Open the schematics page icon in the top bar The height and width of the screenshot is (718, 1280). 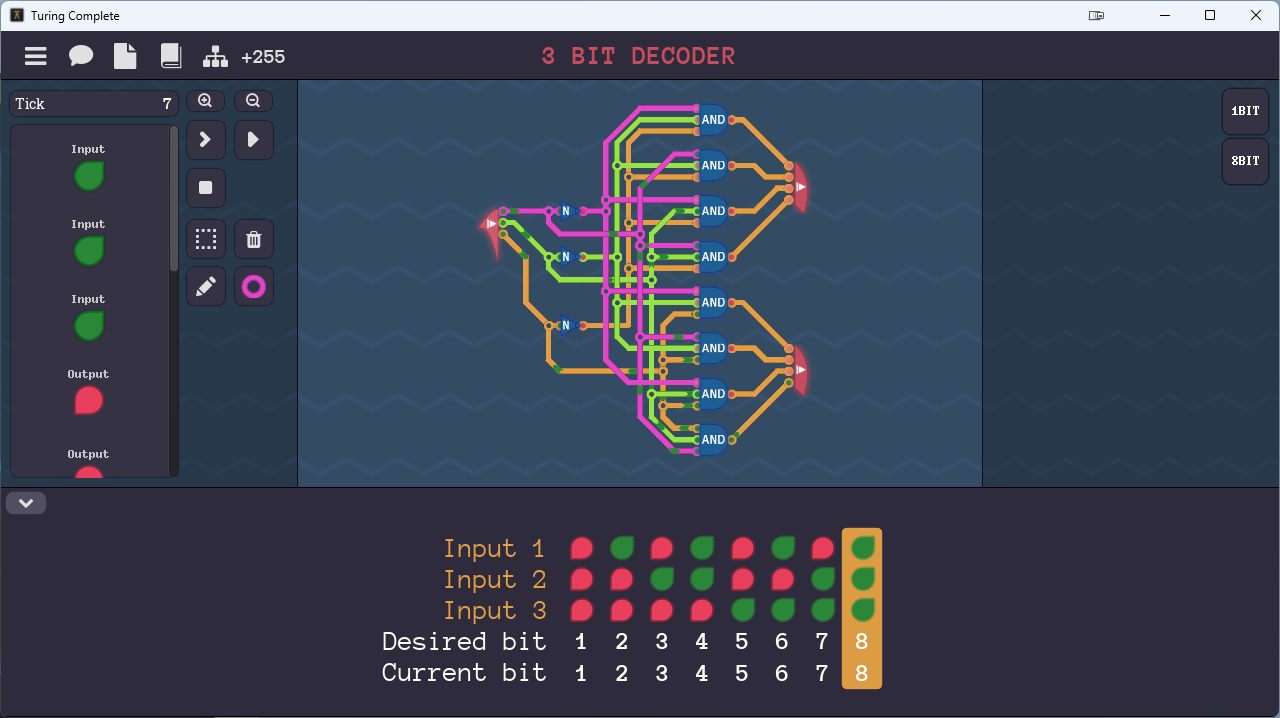pyautogui.click(x=125, y=56)
